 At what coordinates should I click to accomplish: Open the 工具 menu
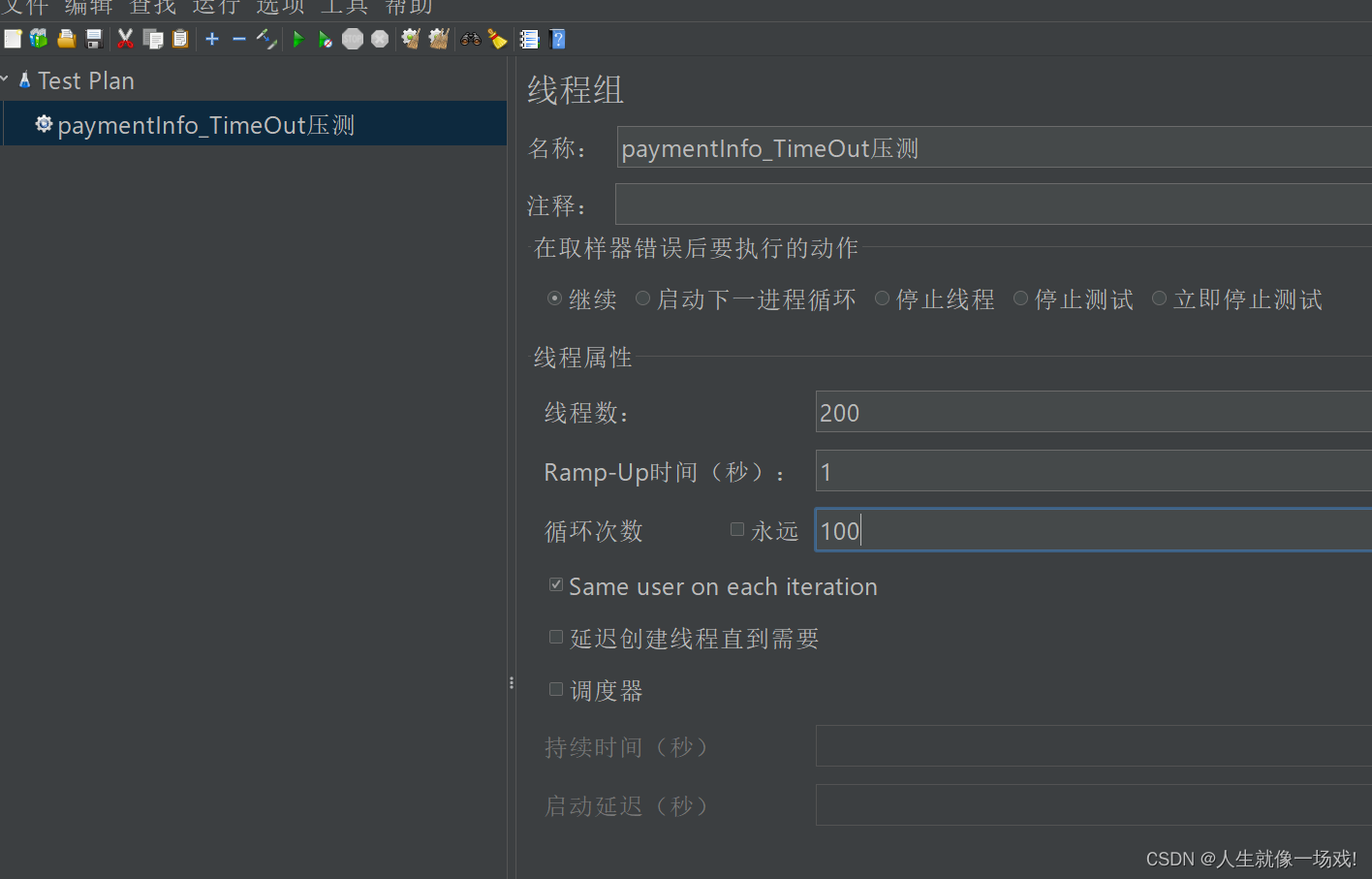point(345,7)
